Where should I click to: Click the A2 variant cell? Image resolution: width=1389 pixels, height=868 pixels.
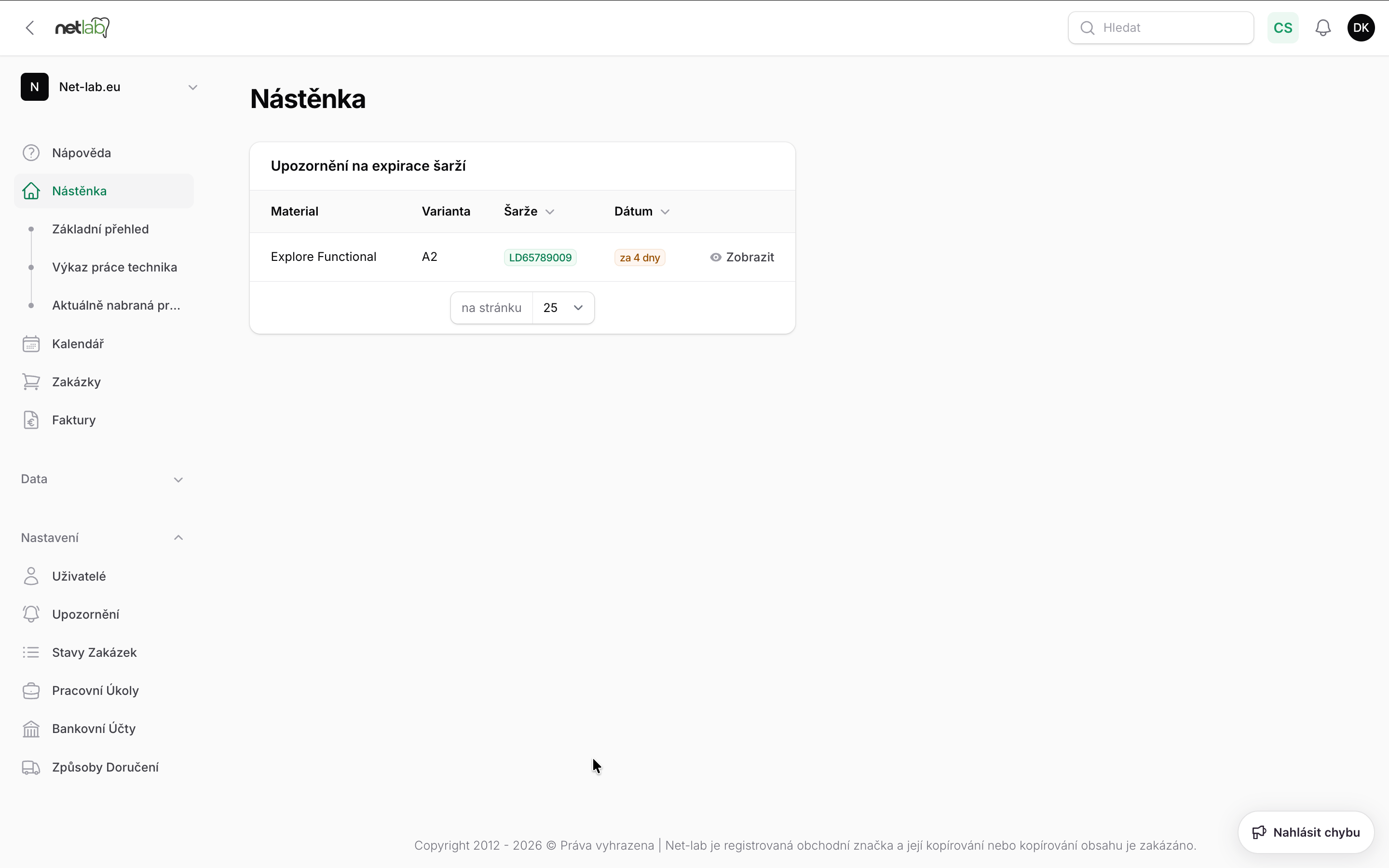429,257
